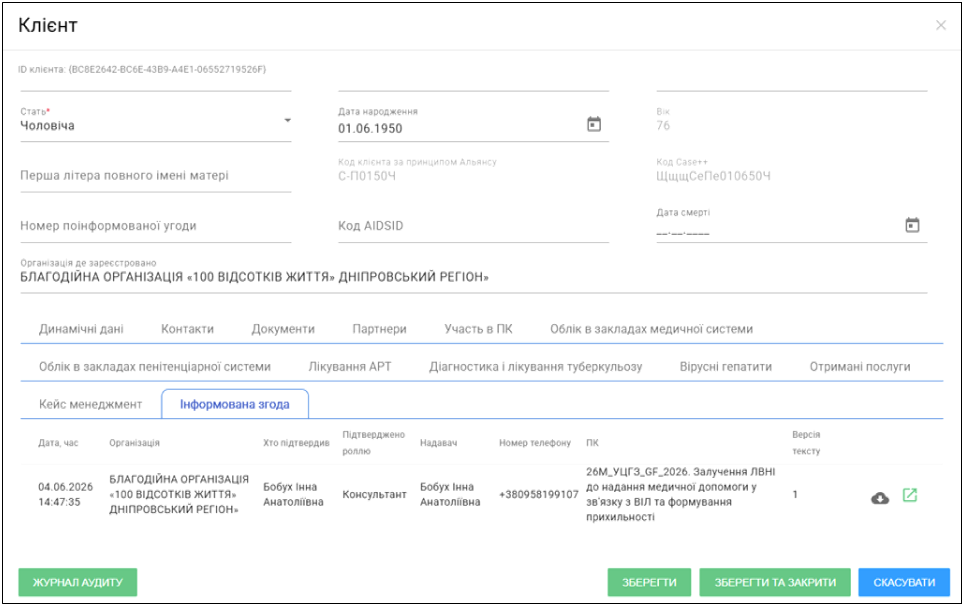Go to Партнери tab
The height and width of the screenshot is (606, 964).
point(379,329)
